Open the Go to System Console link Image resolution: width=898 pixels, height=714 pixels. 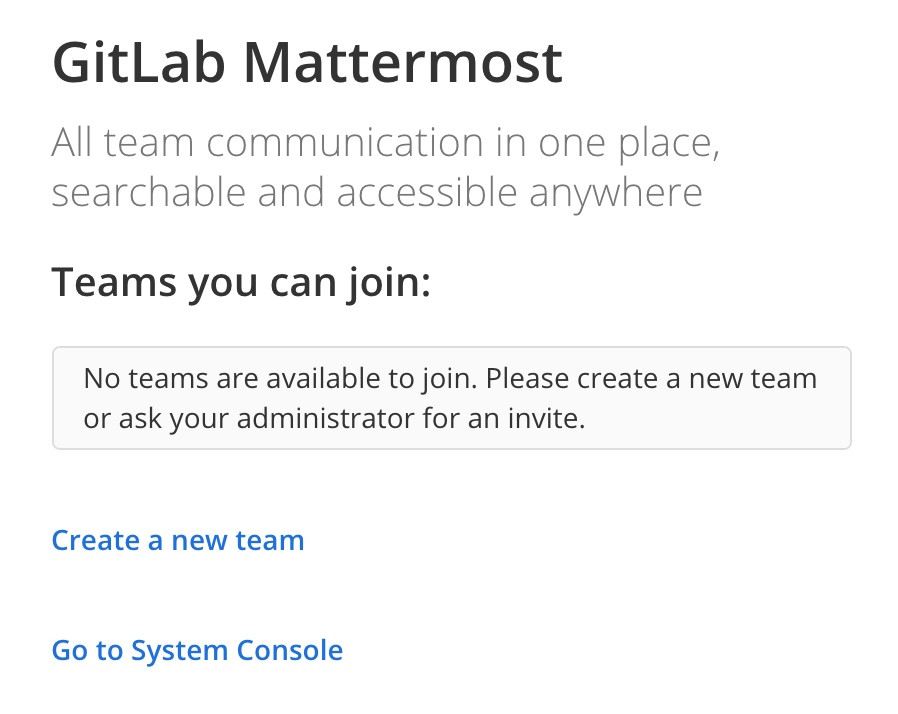click(197, 651)
